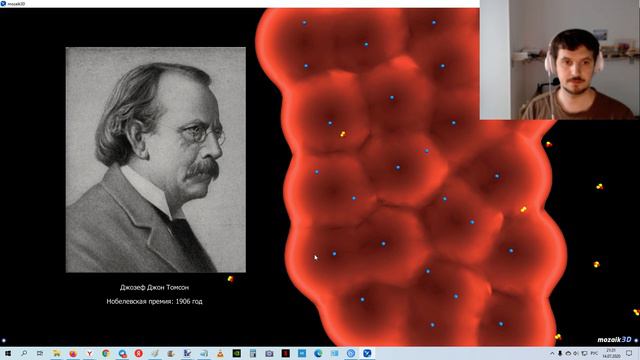This screenshot has width=640, height=360.
Task: Switch to the mozaik3D taskbar app icon
Action: click(x=367, y=353)
